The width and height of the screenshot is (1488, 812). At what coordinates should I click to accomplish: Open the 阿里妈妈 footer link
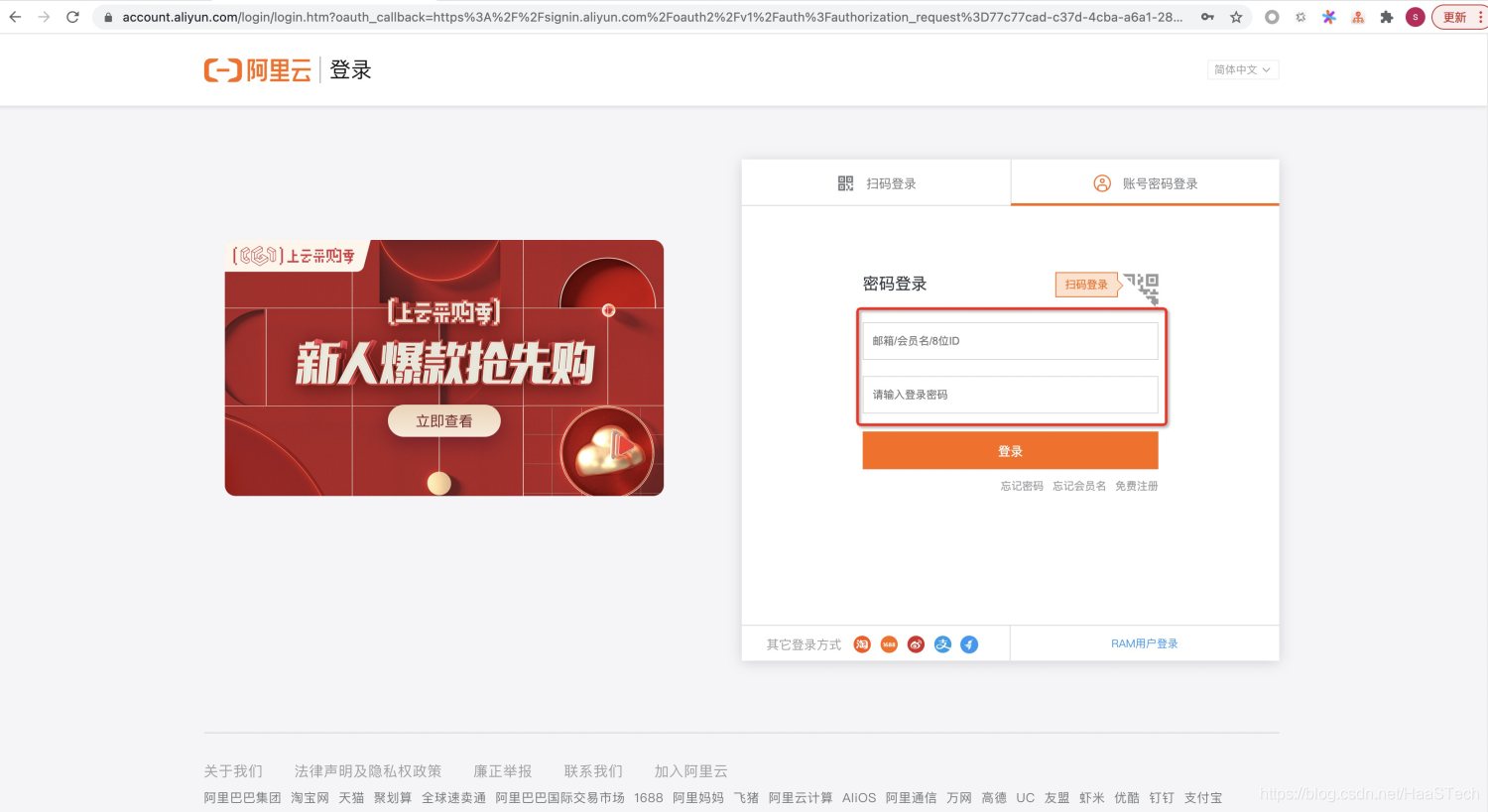click(x=698, y=798)
